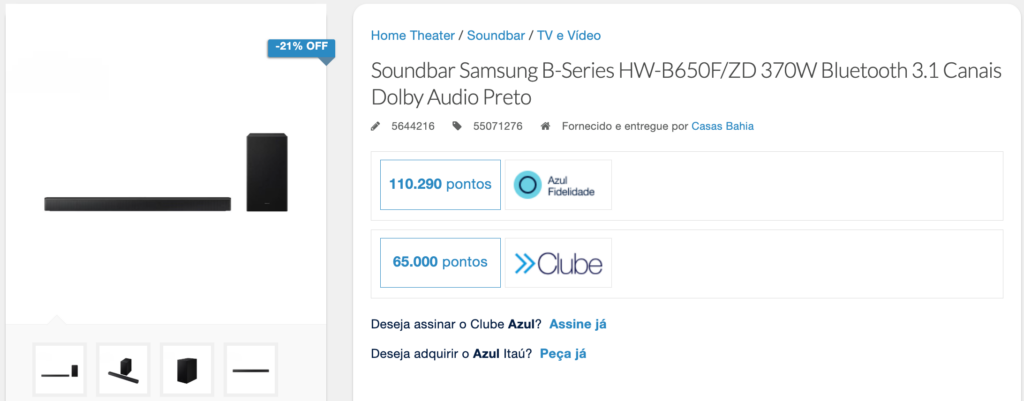Click 'Peça já' to request Azul Itaú
This screenshot has height=401, width=1024.
click(563, 354)
